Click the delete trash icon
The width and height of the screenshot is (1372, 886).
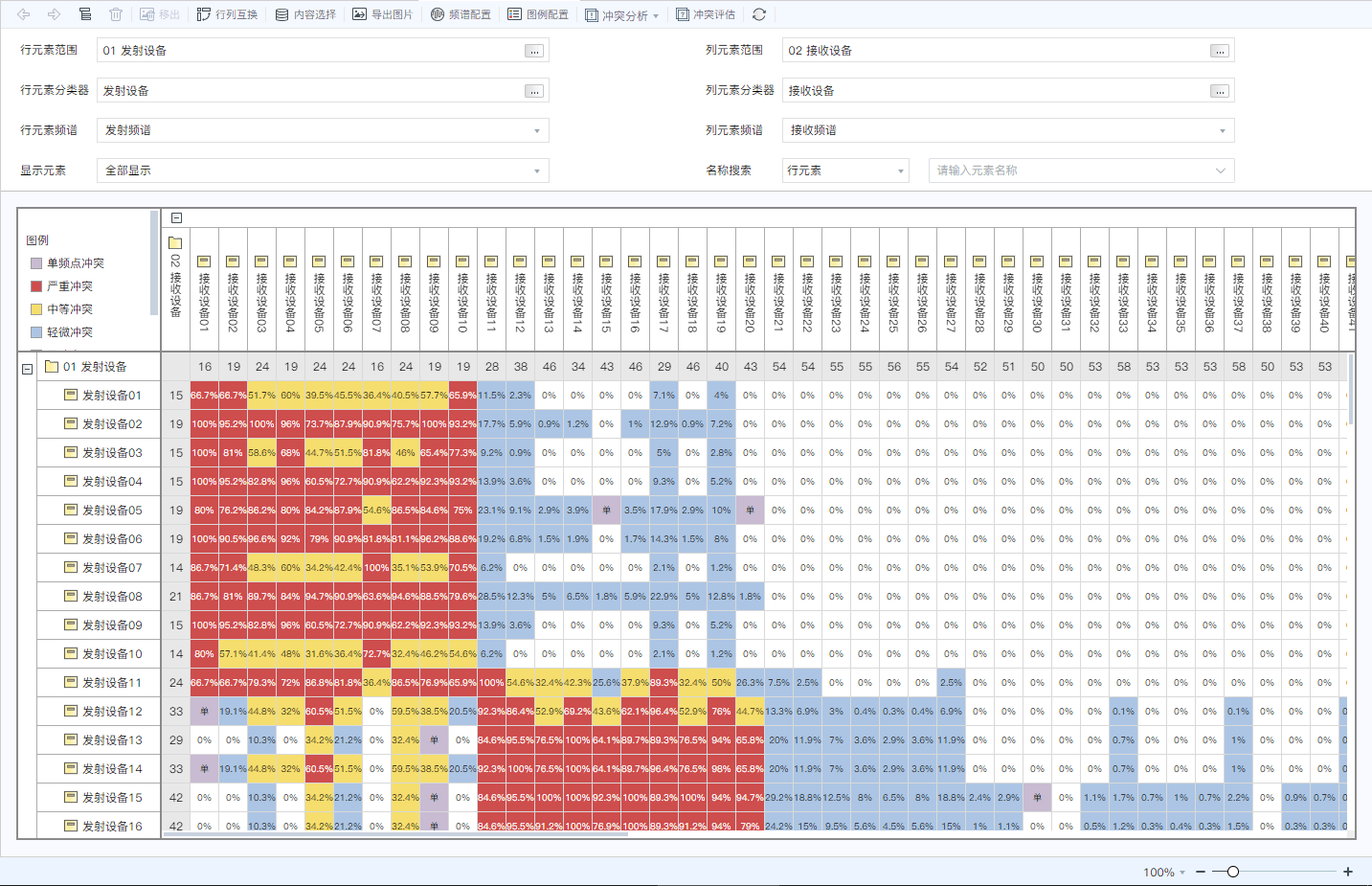point(116,14)
